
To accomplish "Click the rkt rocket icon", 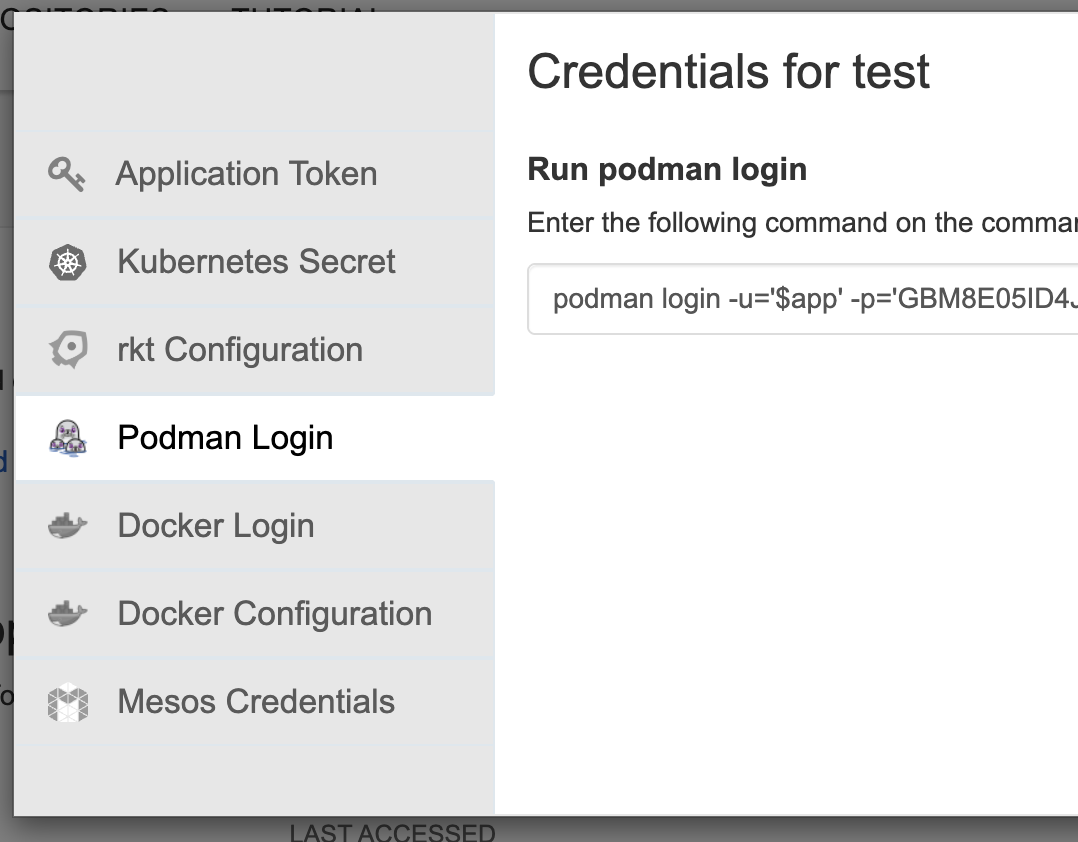I will 68,350.
